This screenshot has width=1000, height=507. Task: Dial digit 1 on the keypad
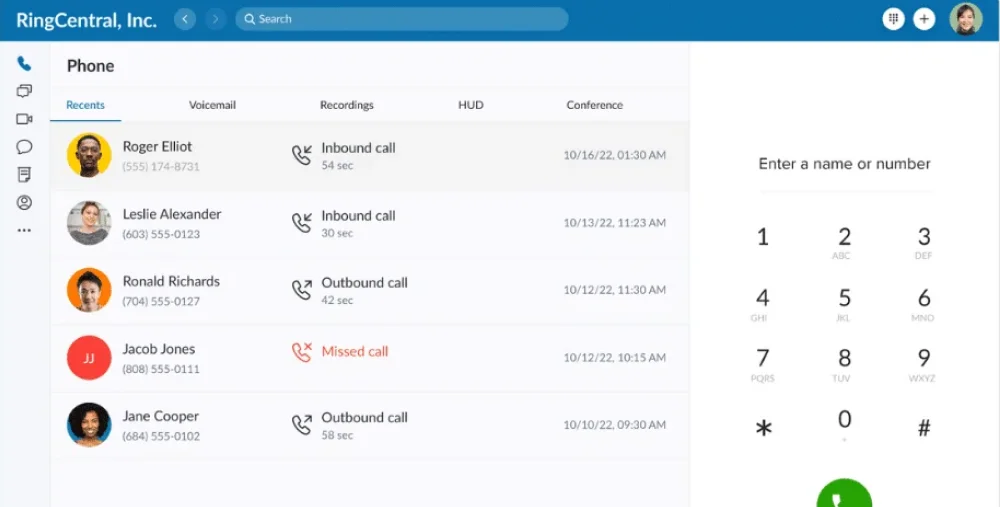click(x=763, y=237)
